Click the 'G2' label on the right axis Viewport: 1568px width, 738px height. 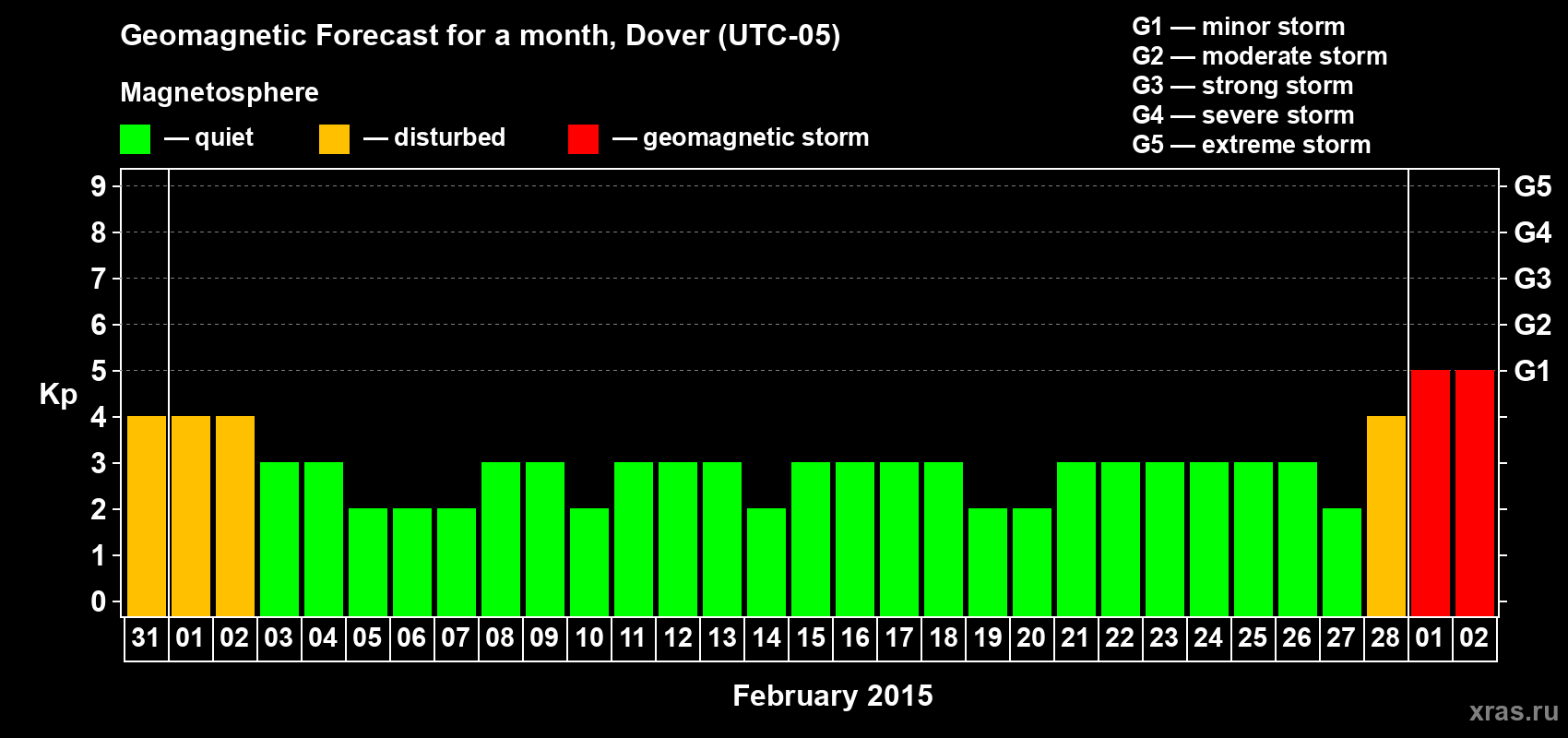coord(1533,325)
